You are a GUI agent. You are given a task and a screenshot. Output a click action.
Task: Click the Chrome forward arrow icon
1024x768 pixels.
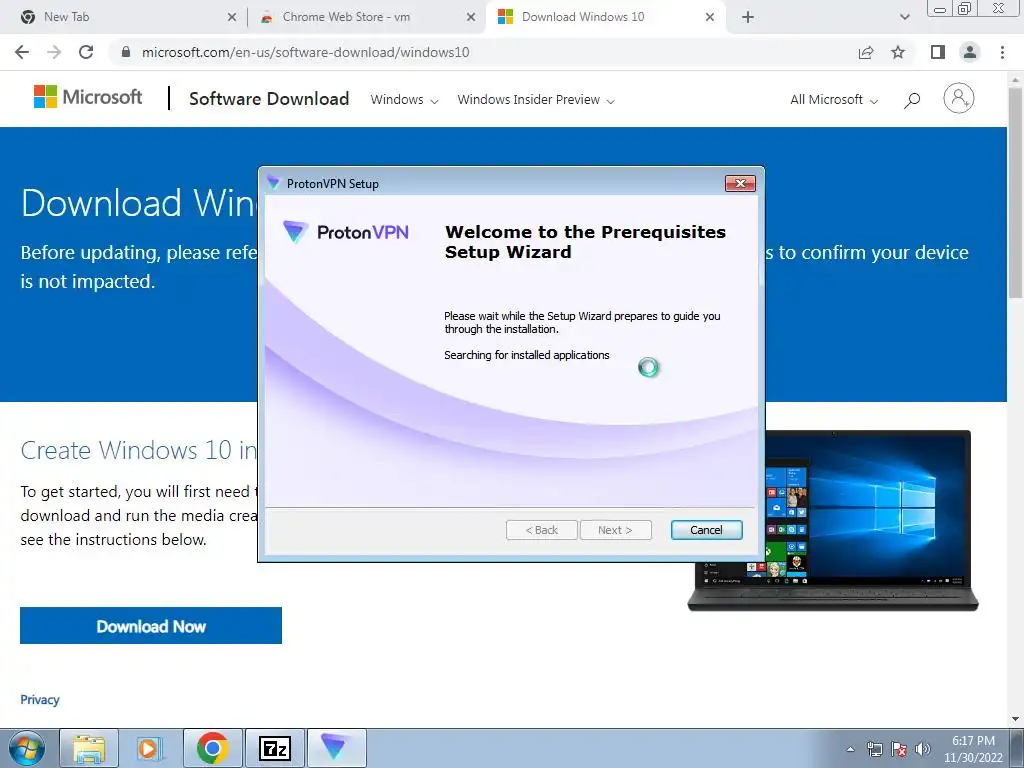[x=54, y=52]
